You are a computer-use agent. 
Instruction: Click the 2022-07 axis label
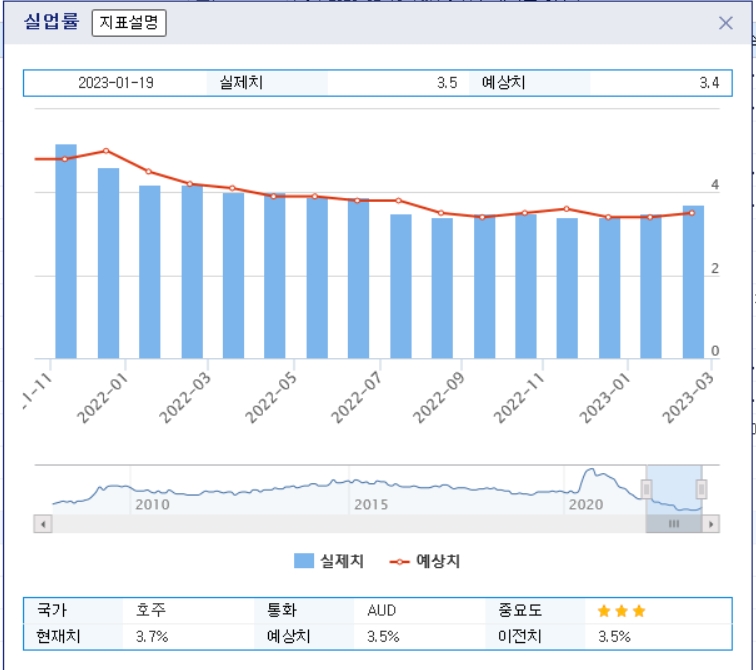pos(357,398)
